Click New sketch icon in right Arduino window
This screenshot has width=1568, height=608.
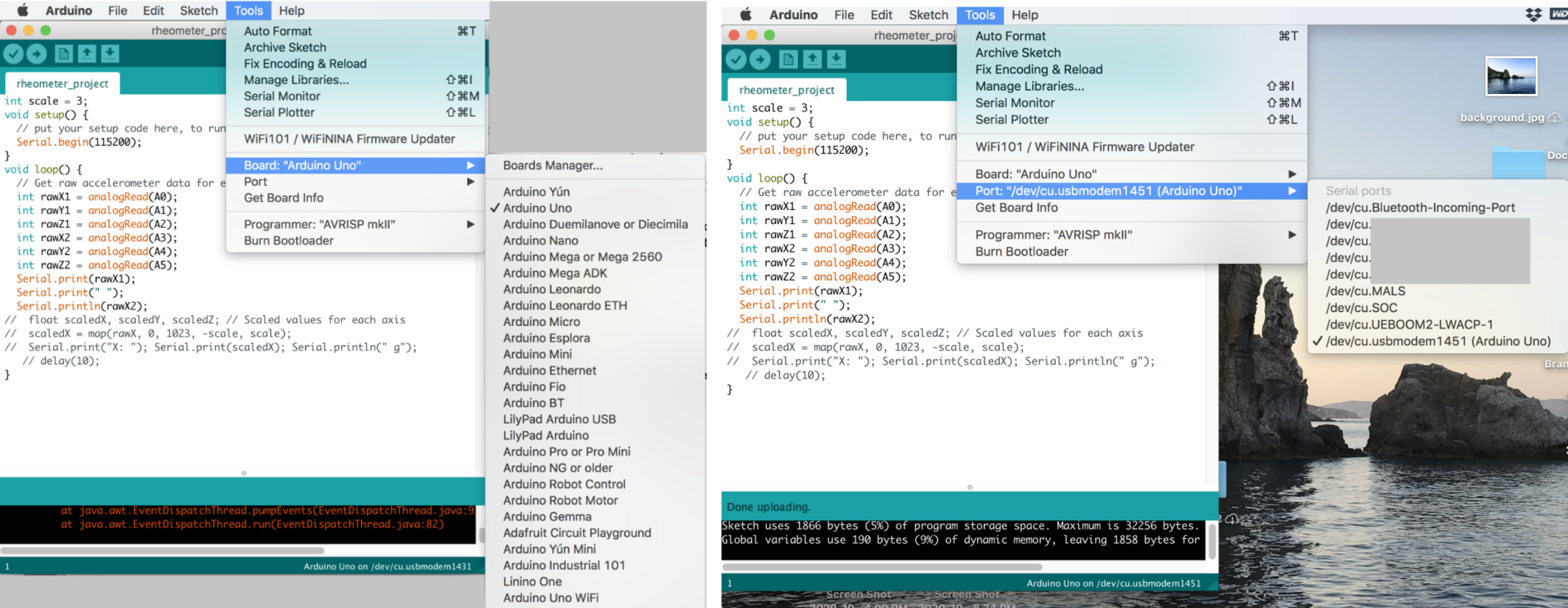pos(788,59)
